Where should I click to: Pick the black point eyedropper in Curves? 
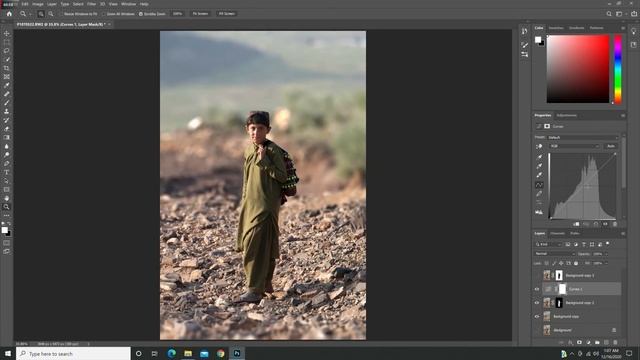[x=539, y=157]
